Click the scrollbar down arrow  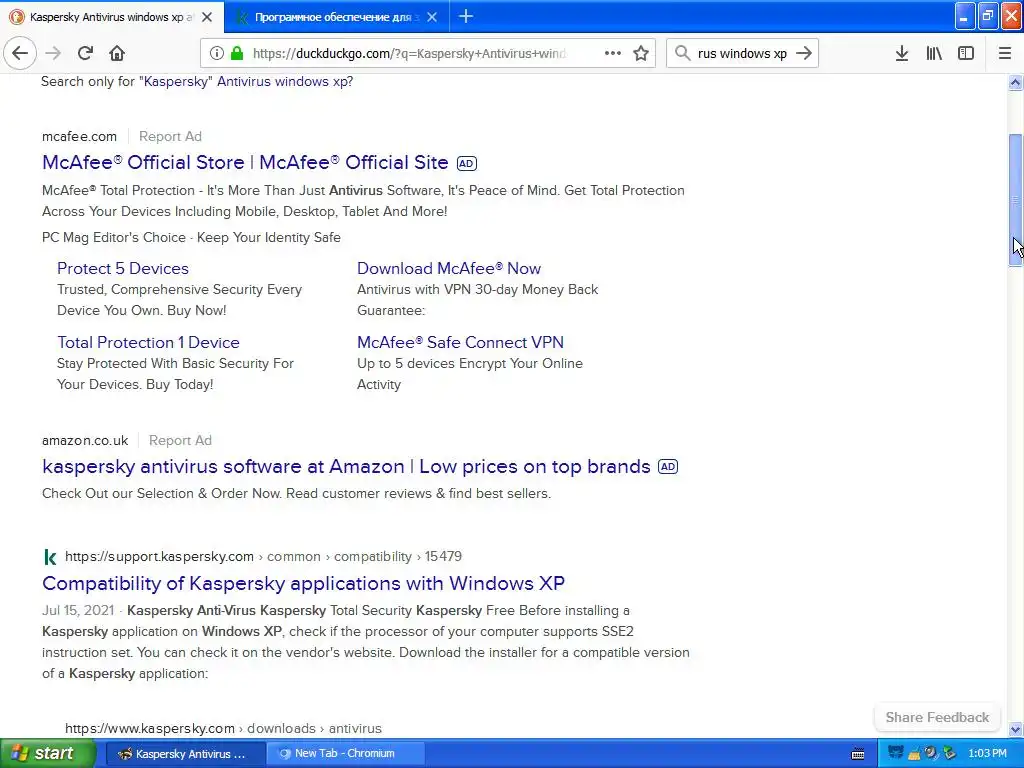point(1015,729)
